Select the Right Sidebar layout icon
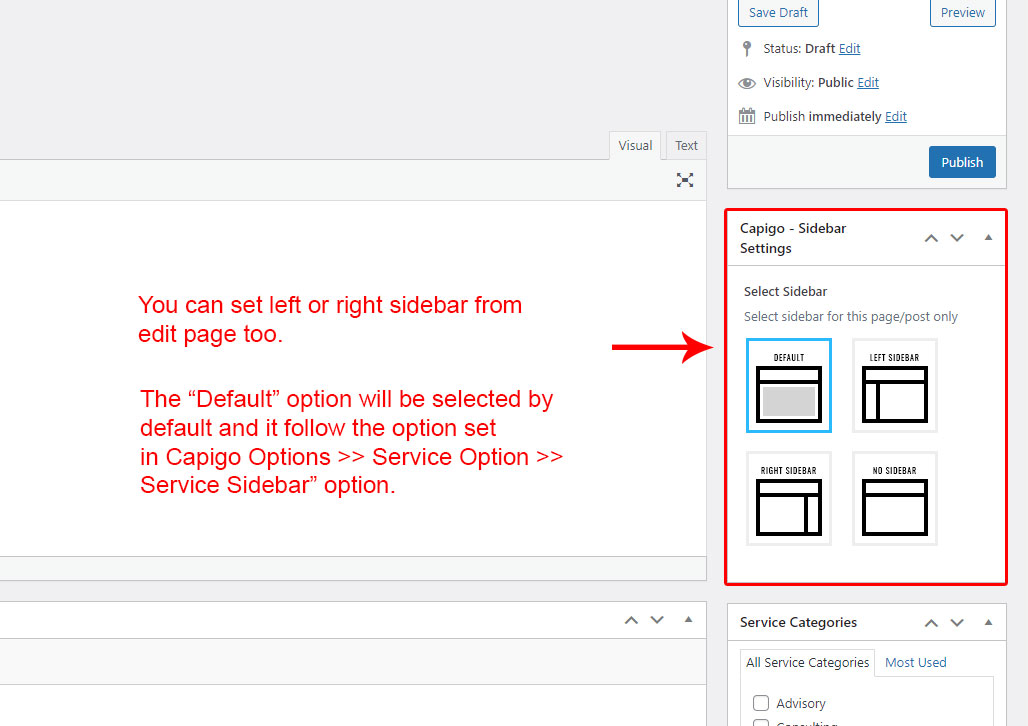The height and width of the screenshot is (726, 1028). [788, 499]
